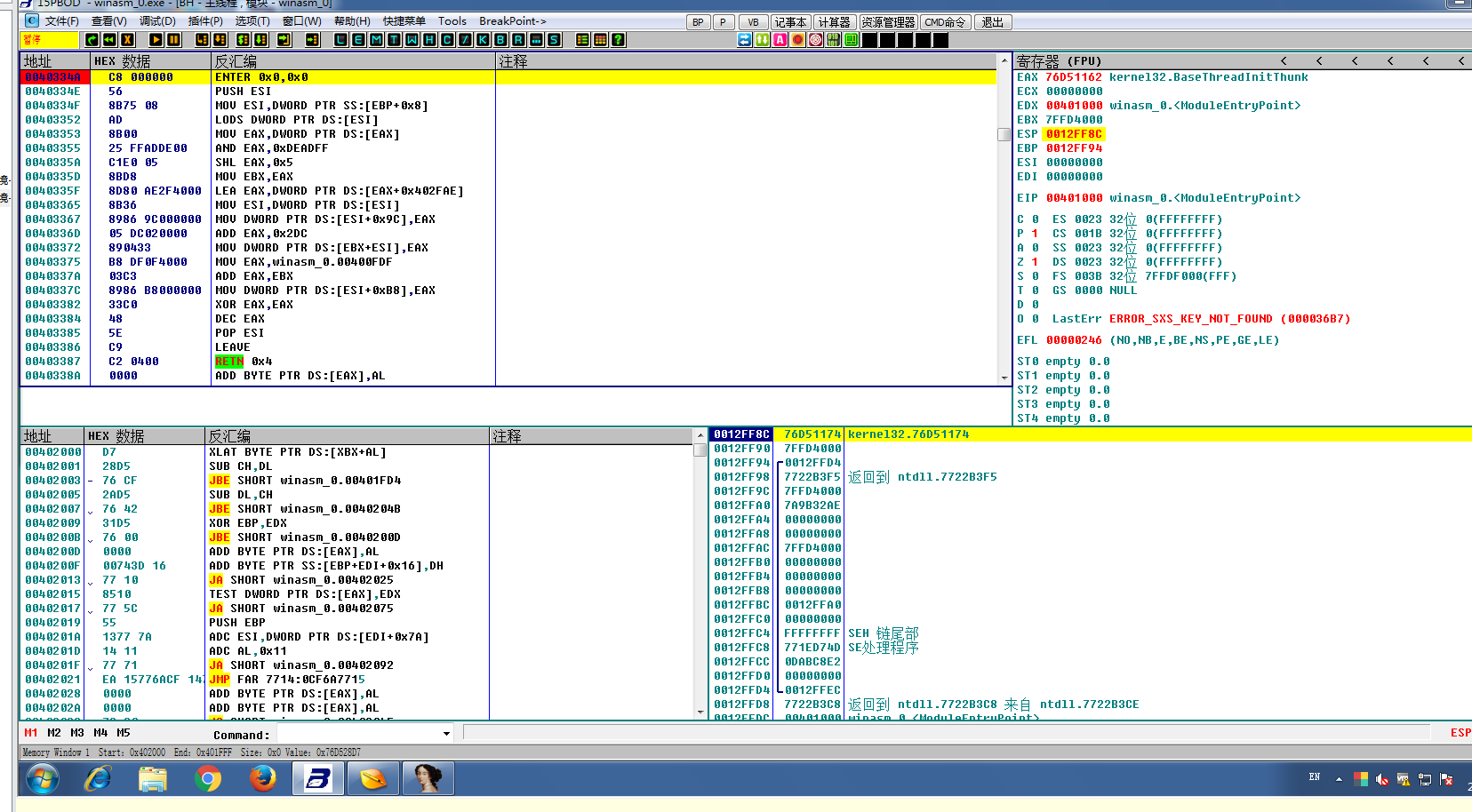Open the 调试(D) menu
This screenshot has height=812, width=1472.
157,21
